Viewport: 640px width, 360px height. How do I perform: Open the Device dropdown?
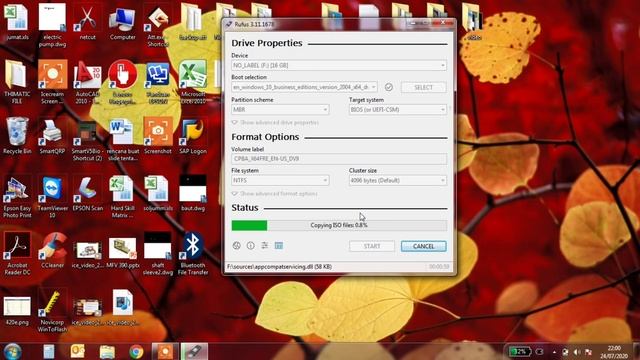pyautogui.click(x=339, y=65)
